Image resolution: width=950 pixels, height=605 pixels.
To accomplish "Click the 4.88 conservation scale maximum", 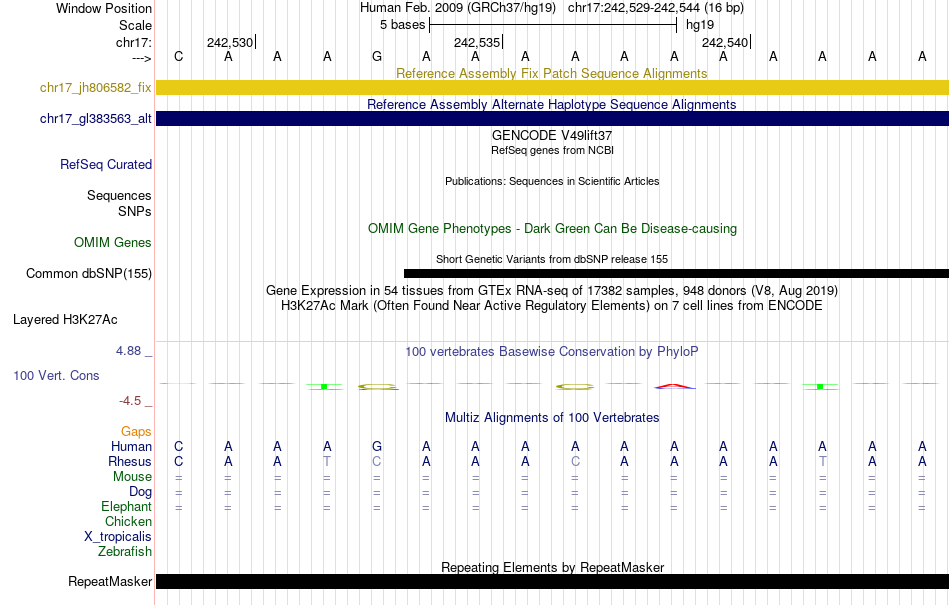I will coord(128,351).
